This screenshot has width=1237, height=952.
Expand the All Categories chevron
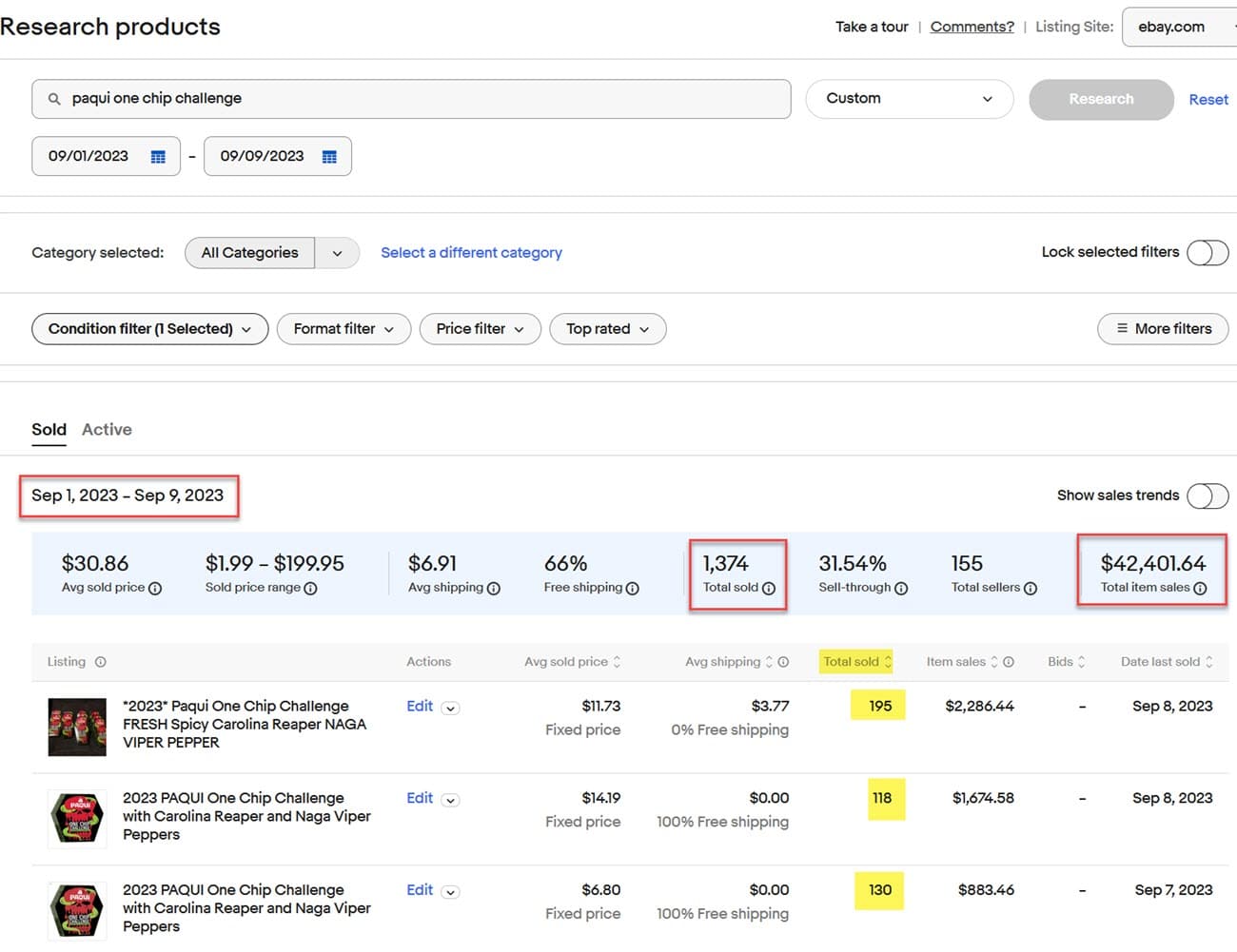click(337, 253)
